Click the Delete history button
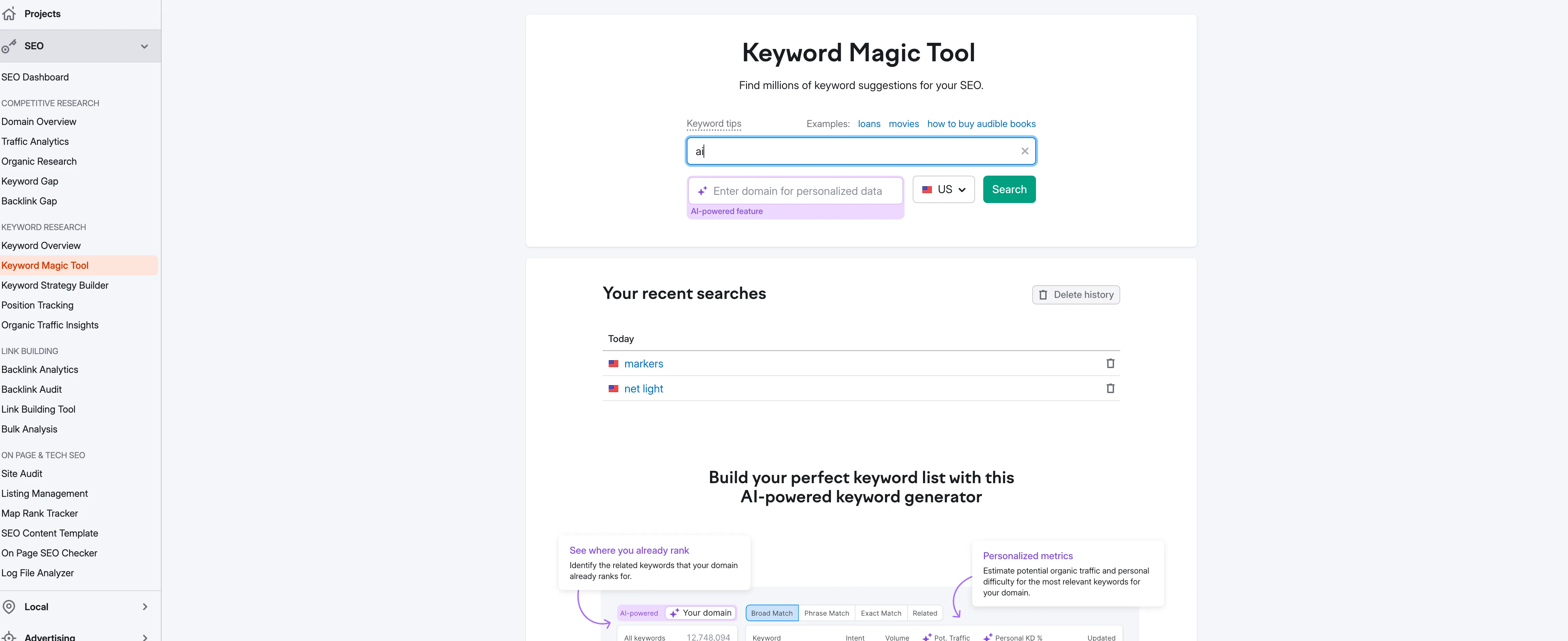 (x=1076, y=295)
